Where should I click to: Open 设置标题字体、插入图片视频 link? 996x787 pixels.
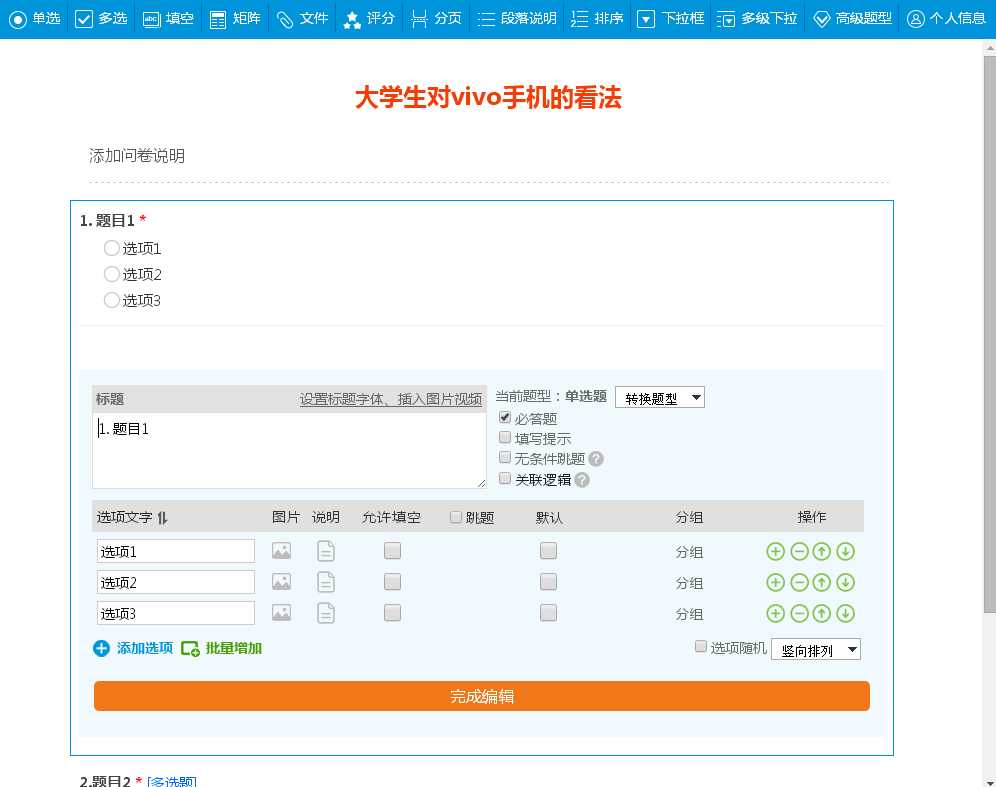click(x=391, y=399)
